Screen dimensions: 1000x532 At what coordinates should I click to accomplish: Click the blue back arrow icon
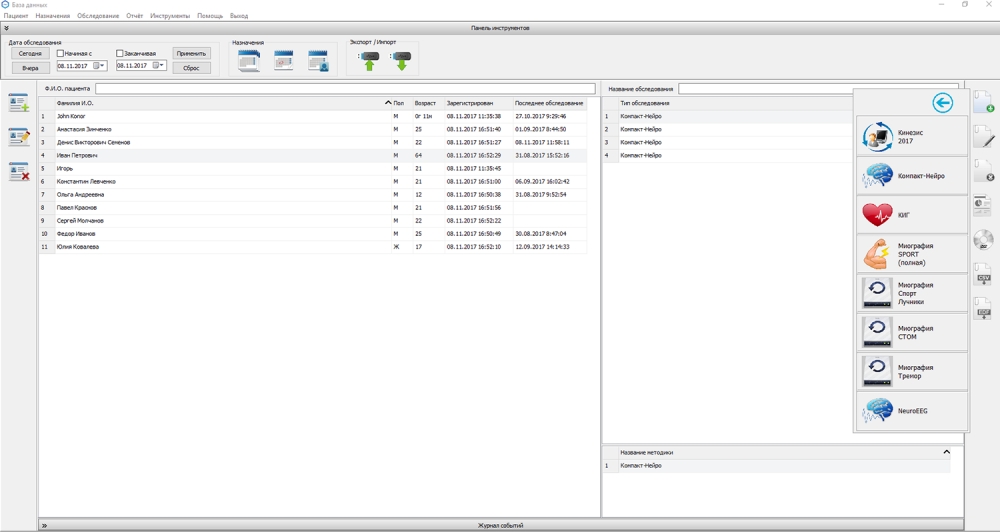pos(941,103)
